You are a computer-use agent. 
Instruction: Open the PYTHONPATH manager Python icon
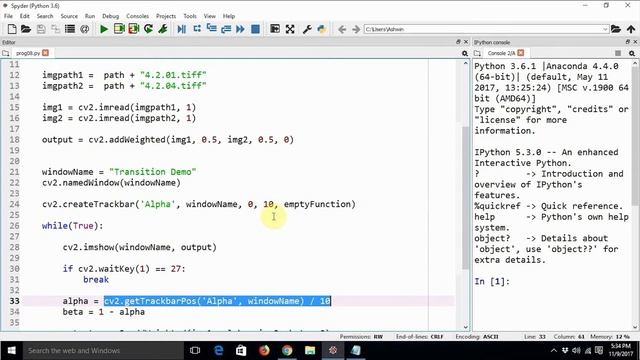tap(322, 29)
